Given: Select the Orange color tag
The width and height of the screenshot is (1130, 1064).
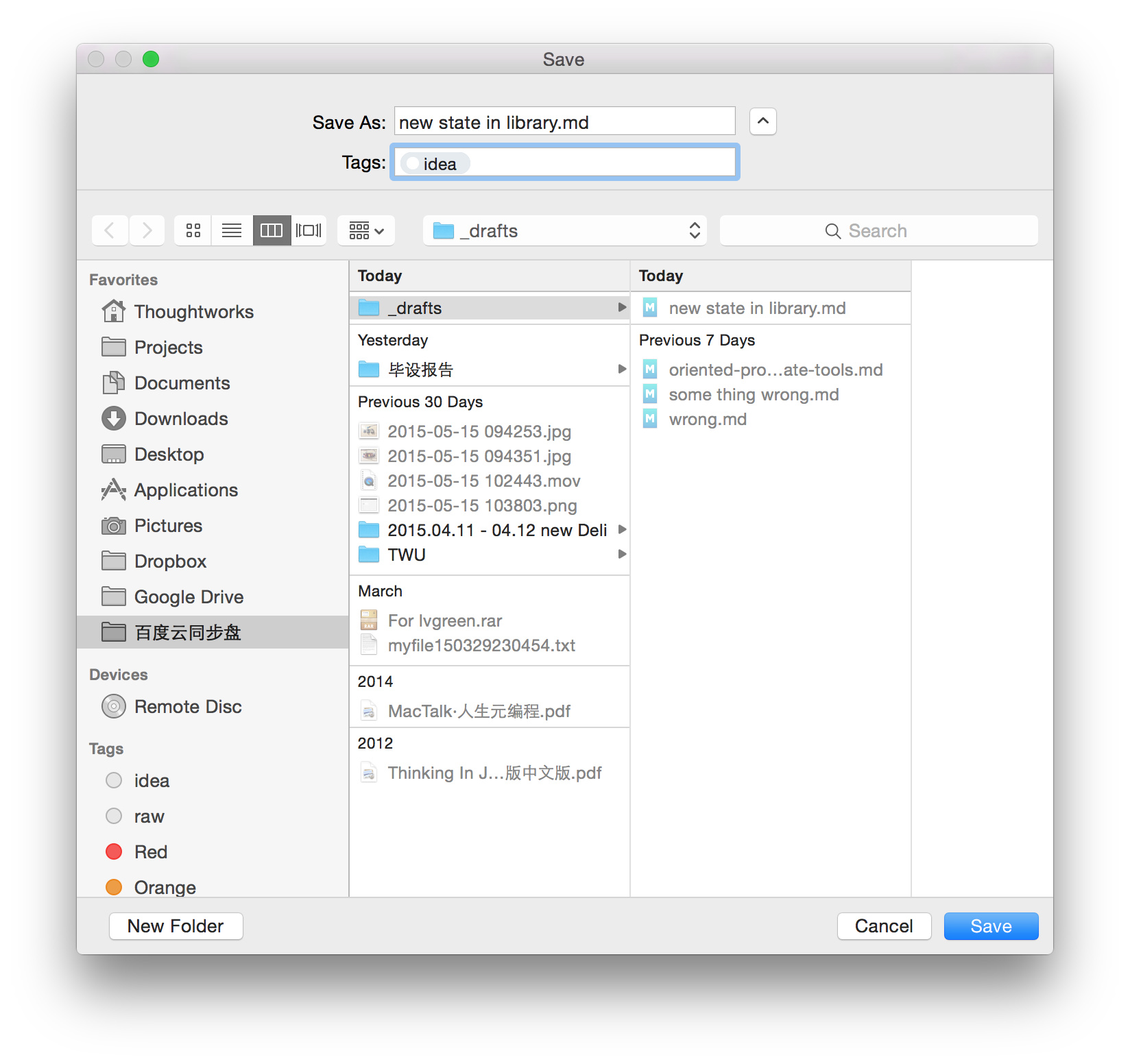Looking at the screenshot, I should [165, 887].
